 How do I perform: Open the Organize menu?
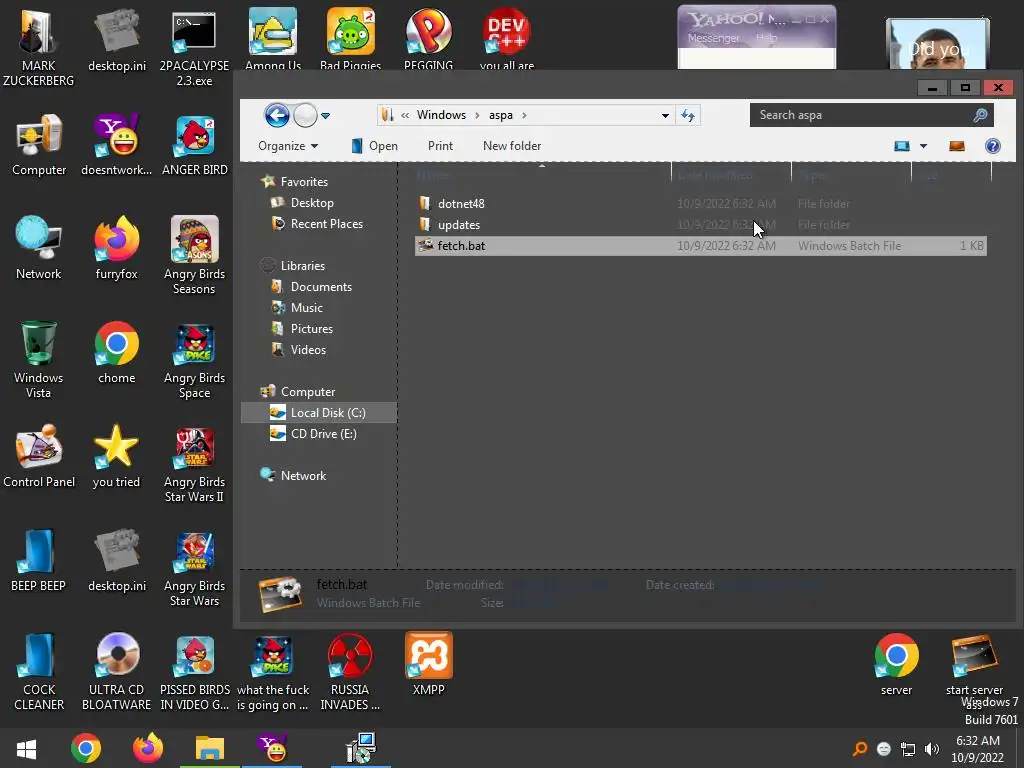pyautogui.click(x=288, y=146)
